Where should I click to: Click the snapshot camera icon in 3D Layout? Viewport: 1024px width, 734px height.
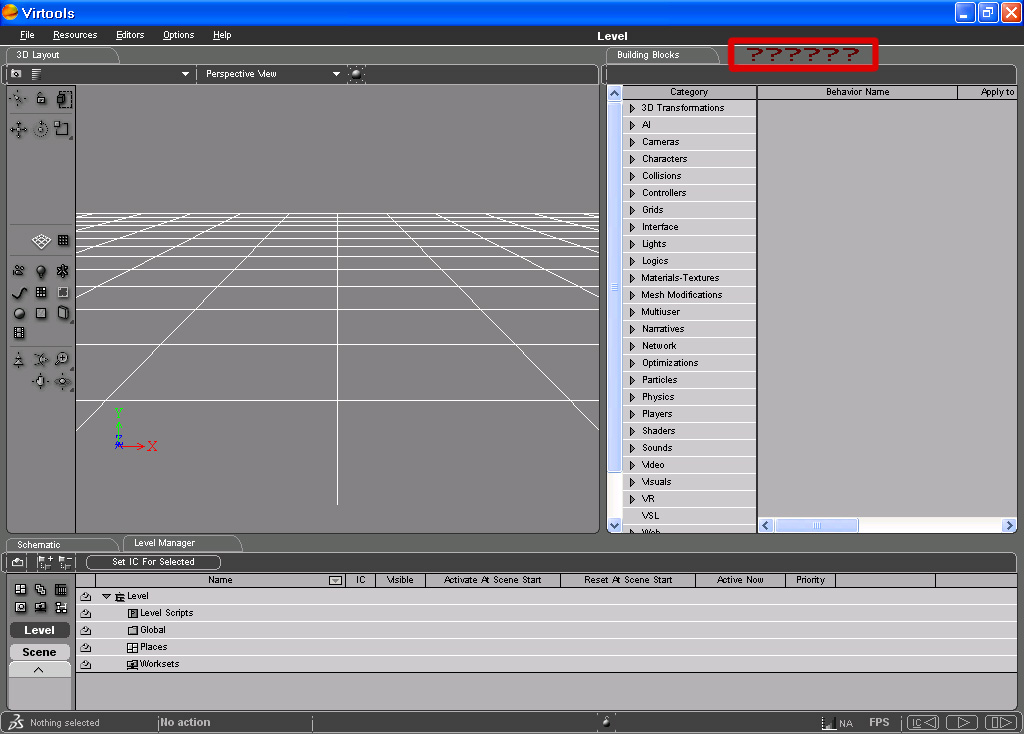16,74
